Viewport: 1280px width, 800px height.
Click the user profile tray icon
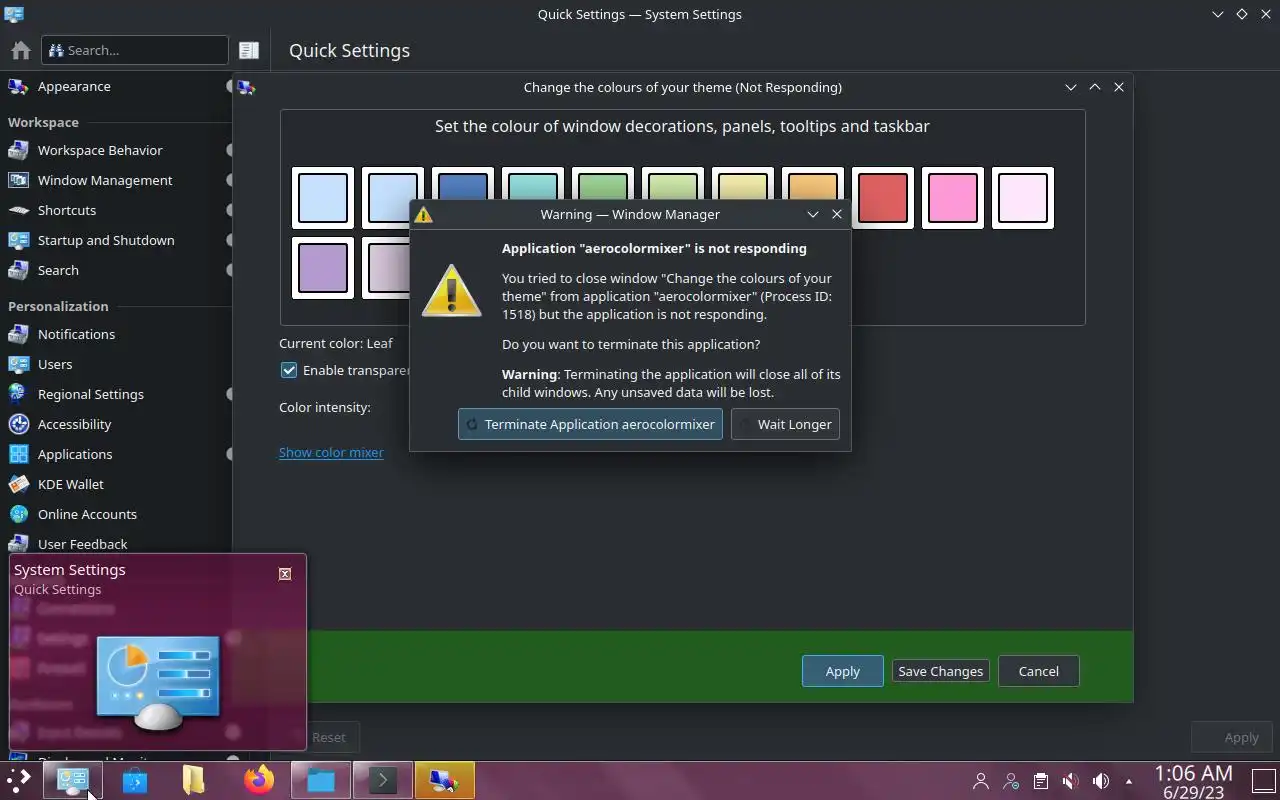(x=981, y=781)
